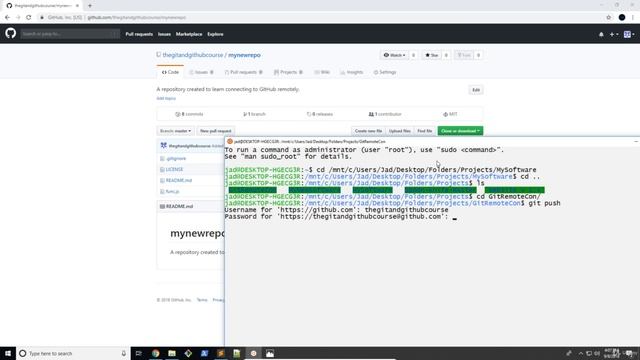640x360 pixels.
Task: Open File Explorer from the taskbar
Action: (x=172, y=353)
